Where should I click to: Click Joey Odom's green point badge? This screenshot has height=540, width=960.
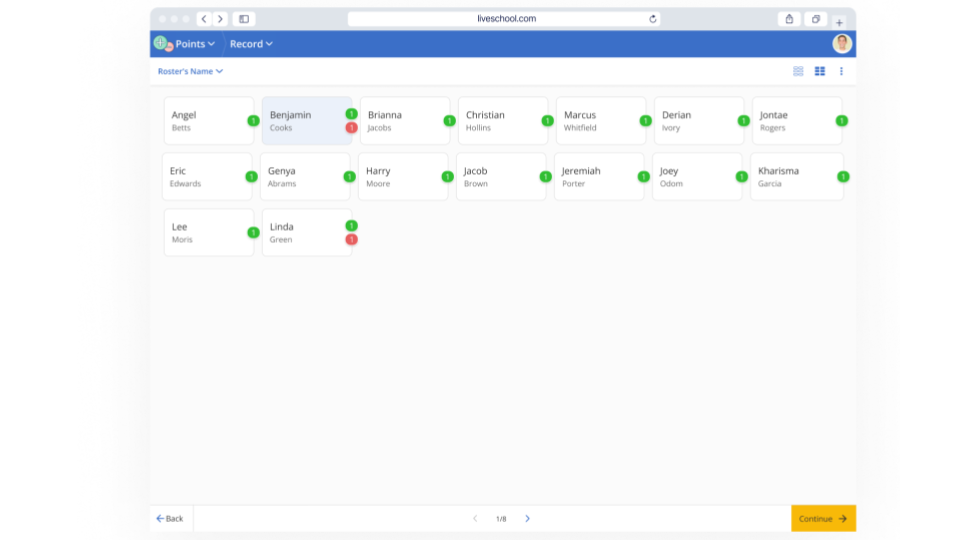741,176
